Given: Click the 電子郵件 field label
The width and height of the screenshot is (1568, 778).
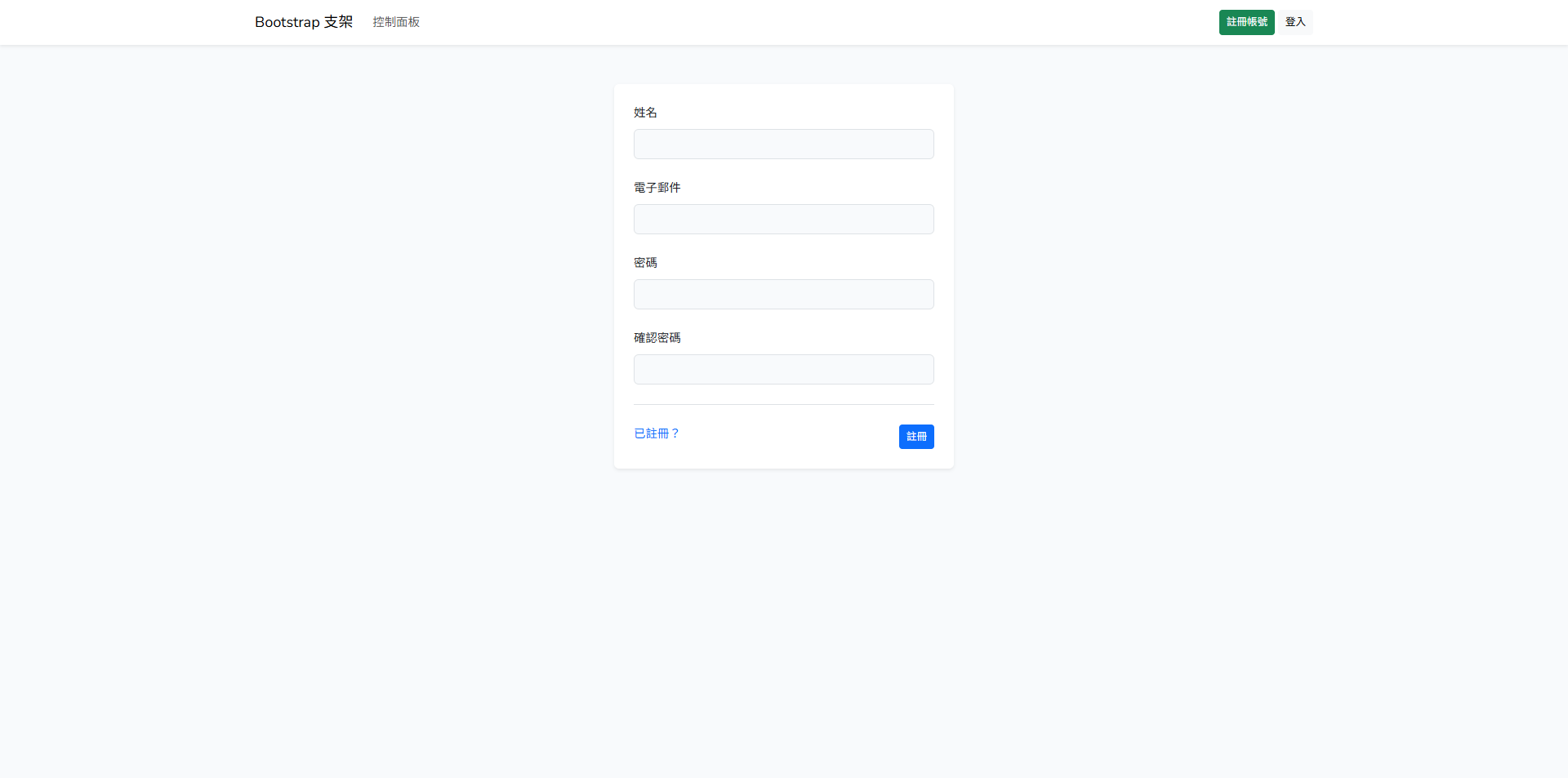Looking at the screenshot, I should tap(657, 188).
